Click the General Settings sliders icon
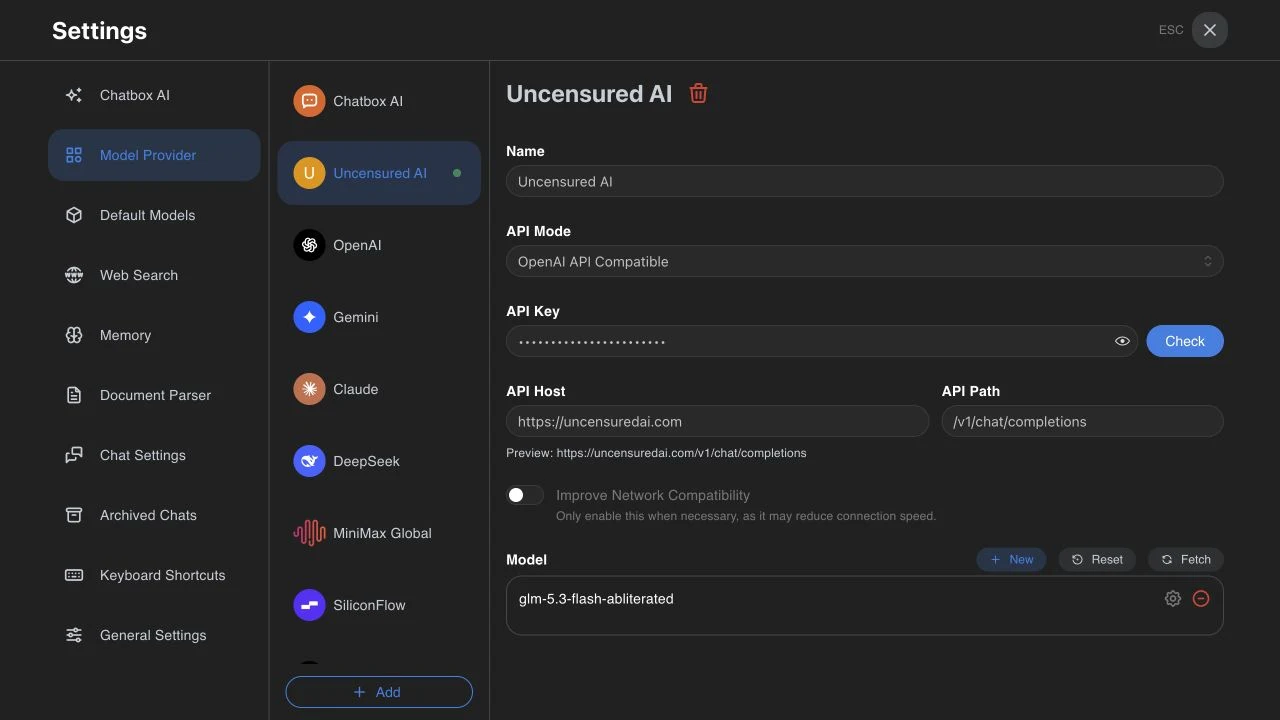The width and height of the screenshot is (1280, 720). click(74, 635)
